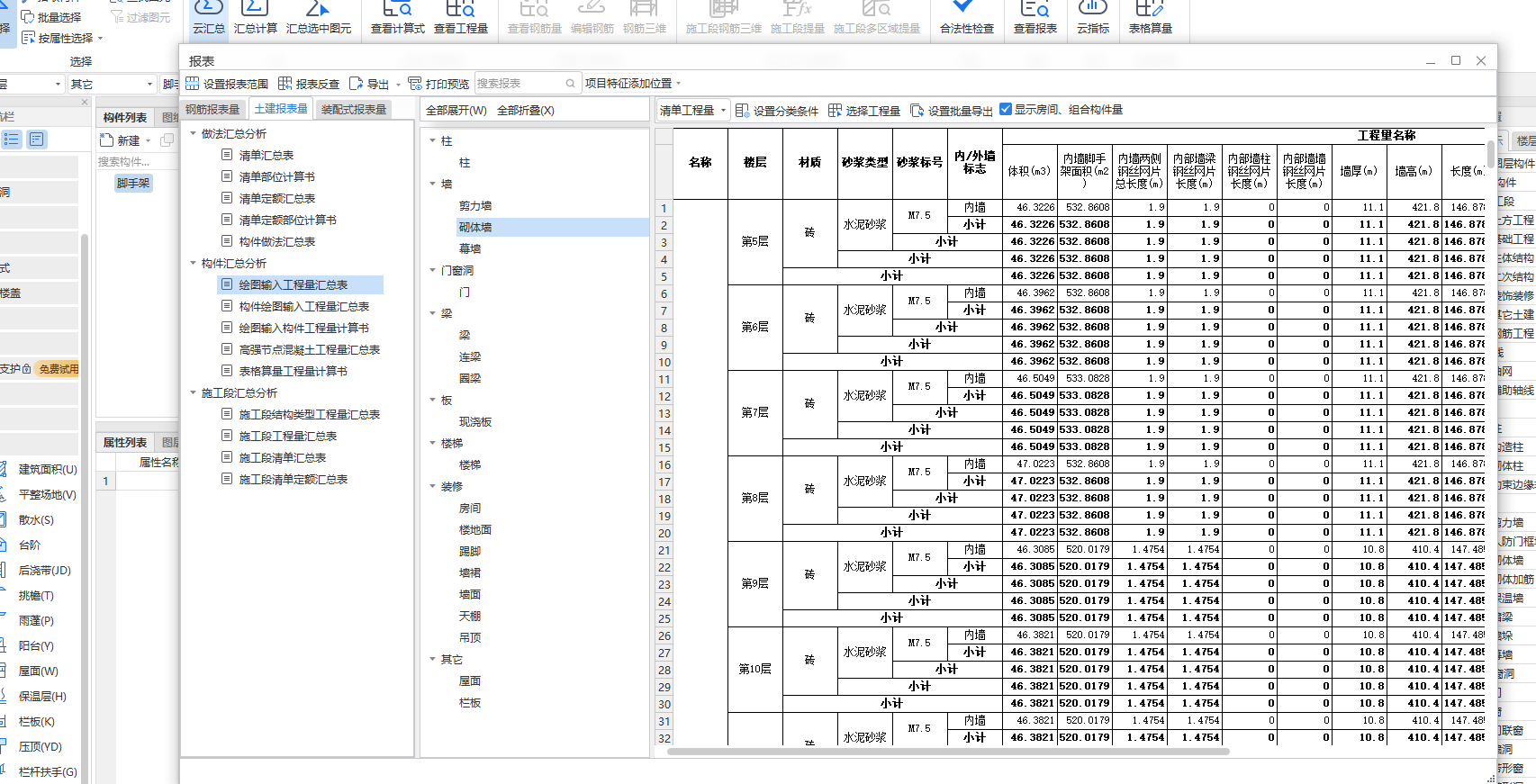The image size is (1536, 784).
Task: Collapse the 门窗洞 category node
Action: coord(433,270)
